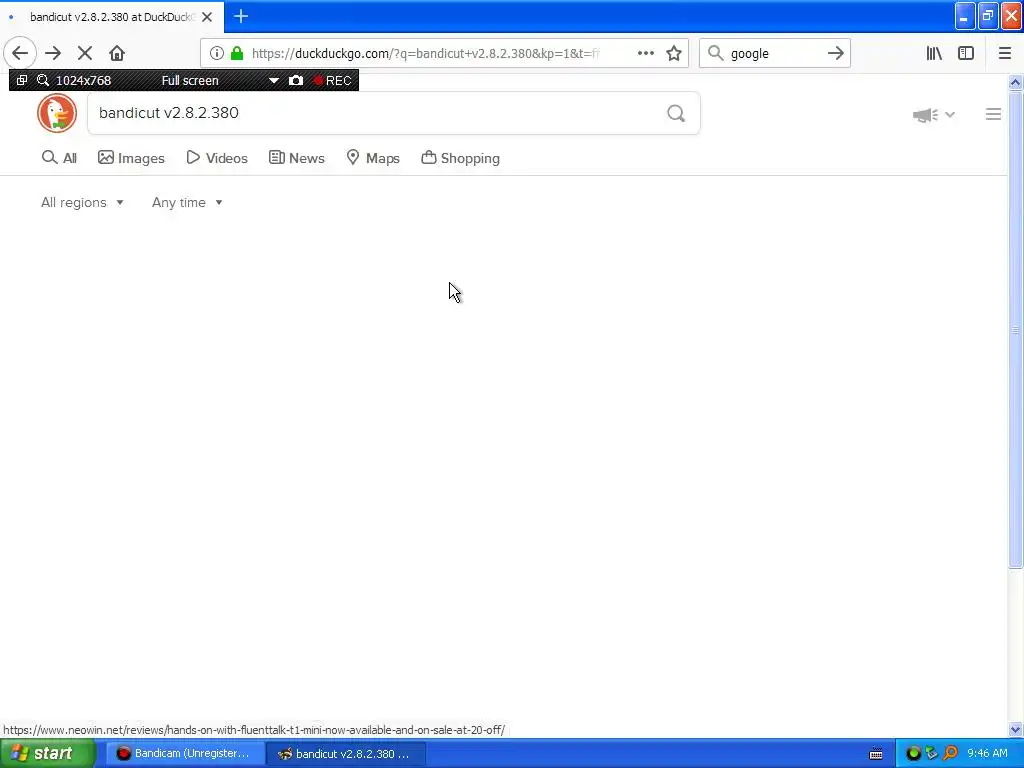Open the Bandicam Full screen dropdown arrow

tap(274, 81)
